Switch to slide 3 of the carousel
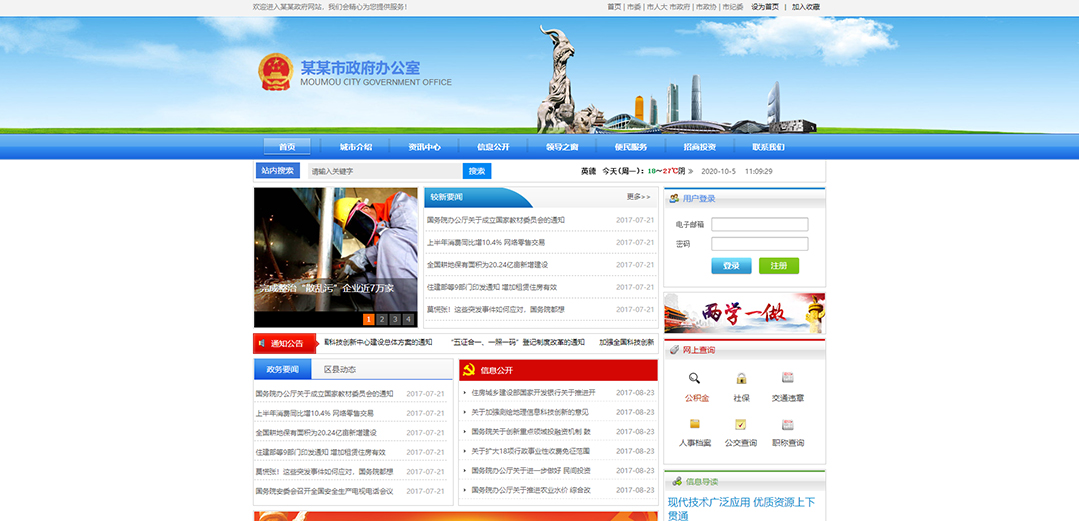Viewport: 1079px width, 521px height. (395, 319)
